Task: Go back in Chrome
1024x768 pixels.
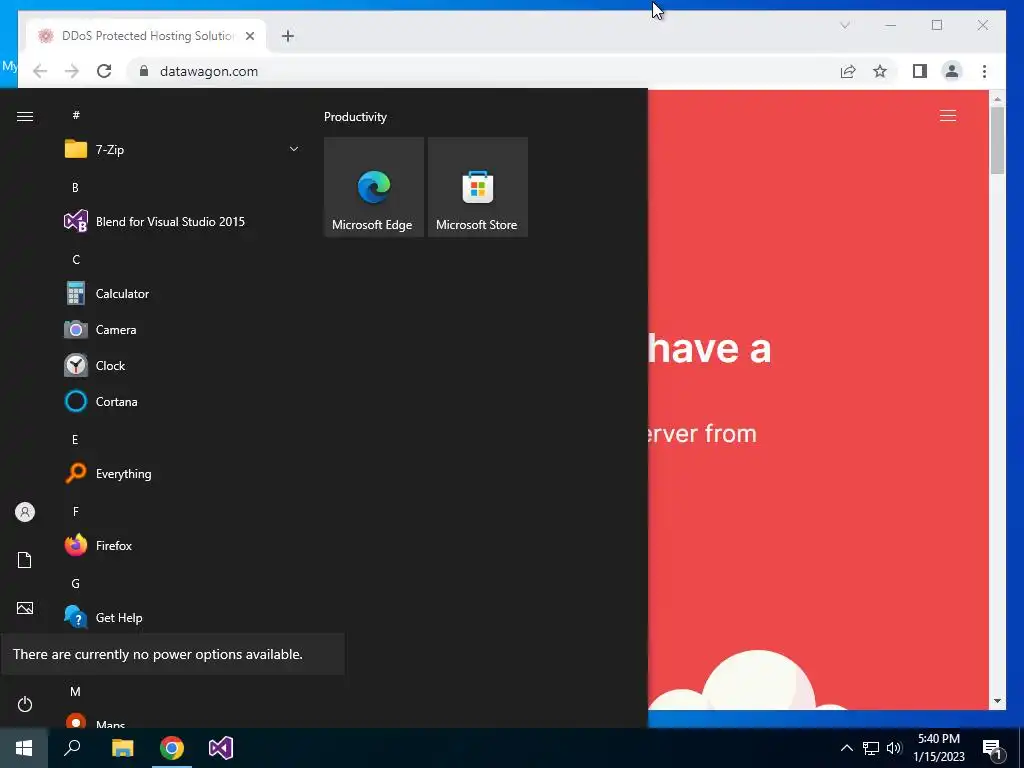Action: [40, 71]
